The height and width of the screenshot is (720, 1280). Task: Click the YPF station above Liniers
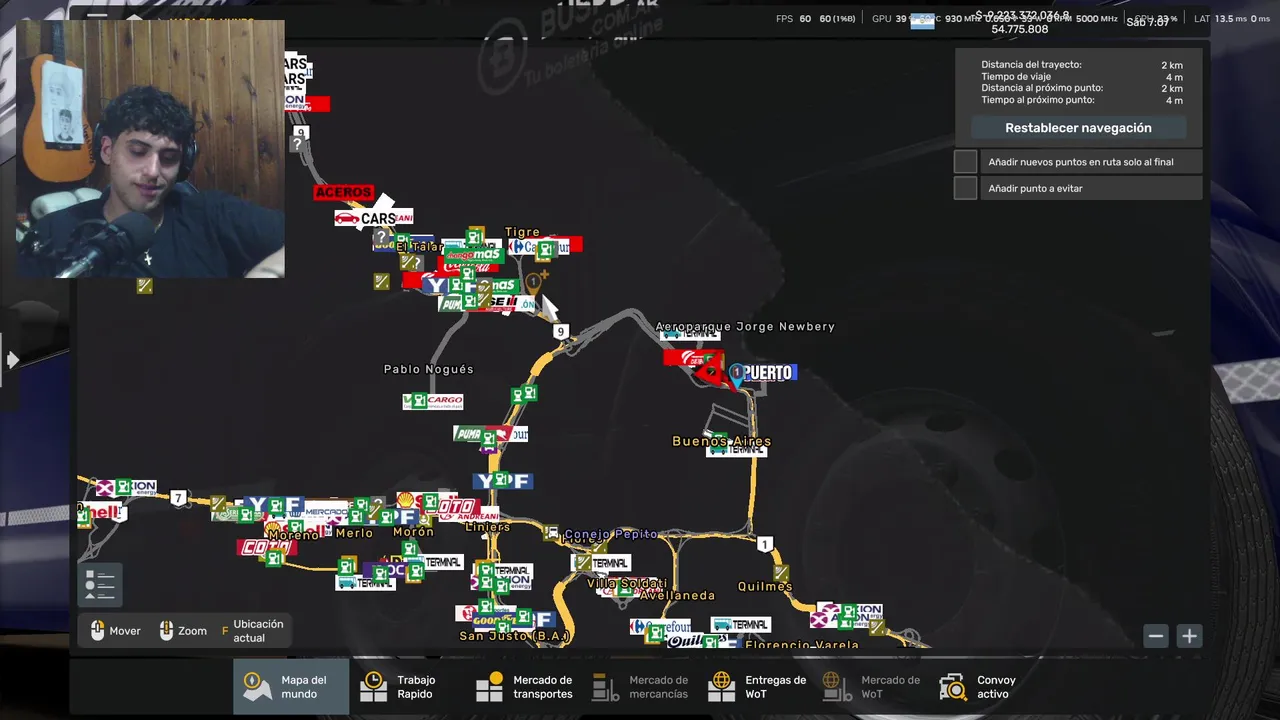tap(503, 481)
